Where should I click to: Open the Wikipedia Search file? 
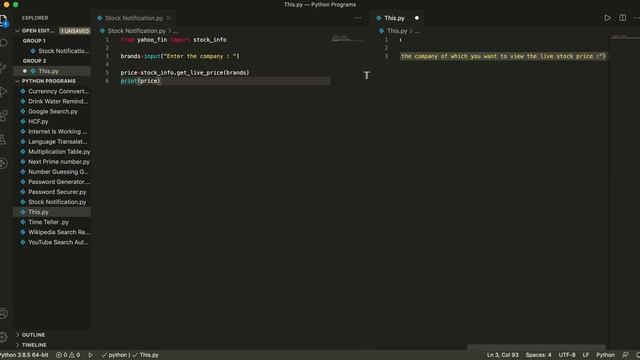59,232
